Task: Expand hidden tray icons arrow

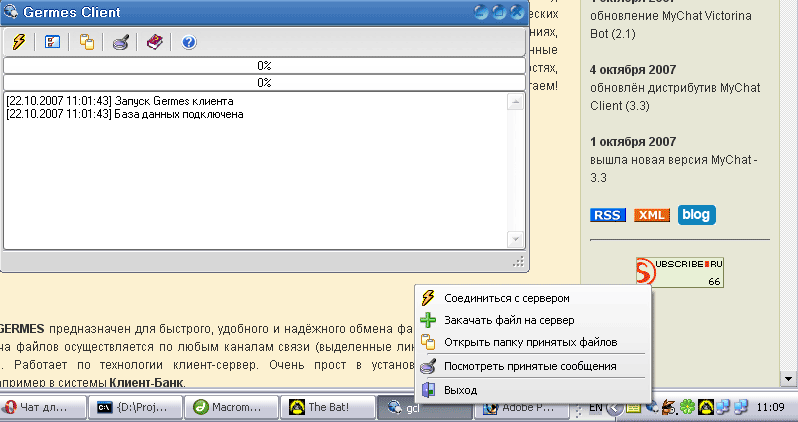Action: coord(615,408)
